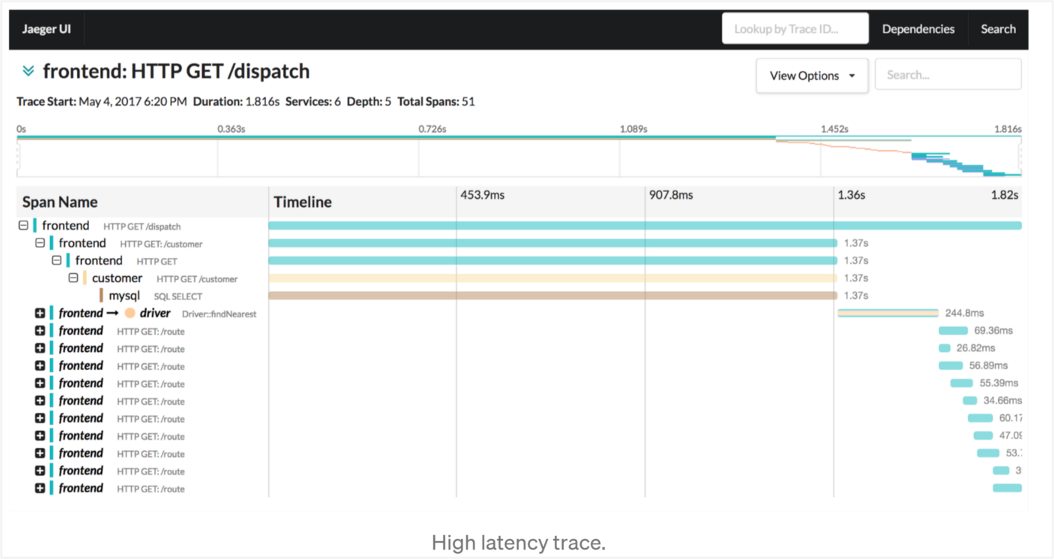Image resolution: width=1054 pixels, height=560 pixels.
Task: Expand the /route span lasting 34.66ms
Action: pyautogui.click(x=40, y=401)
